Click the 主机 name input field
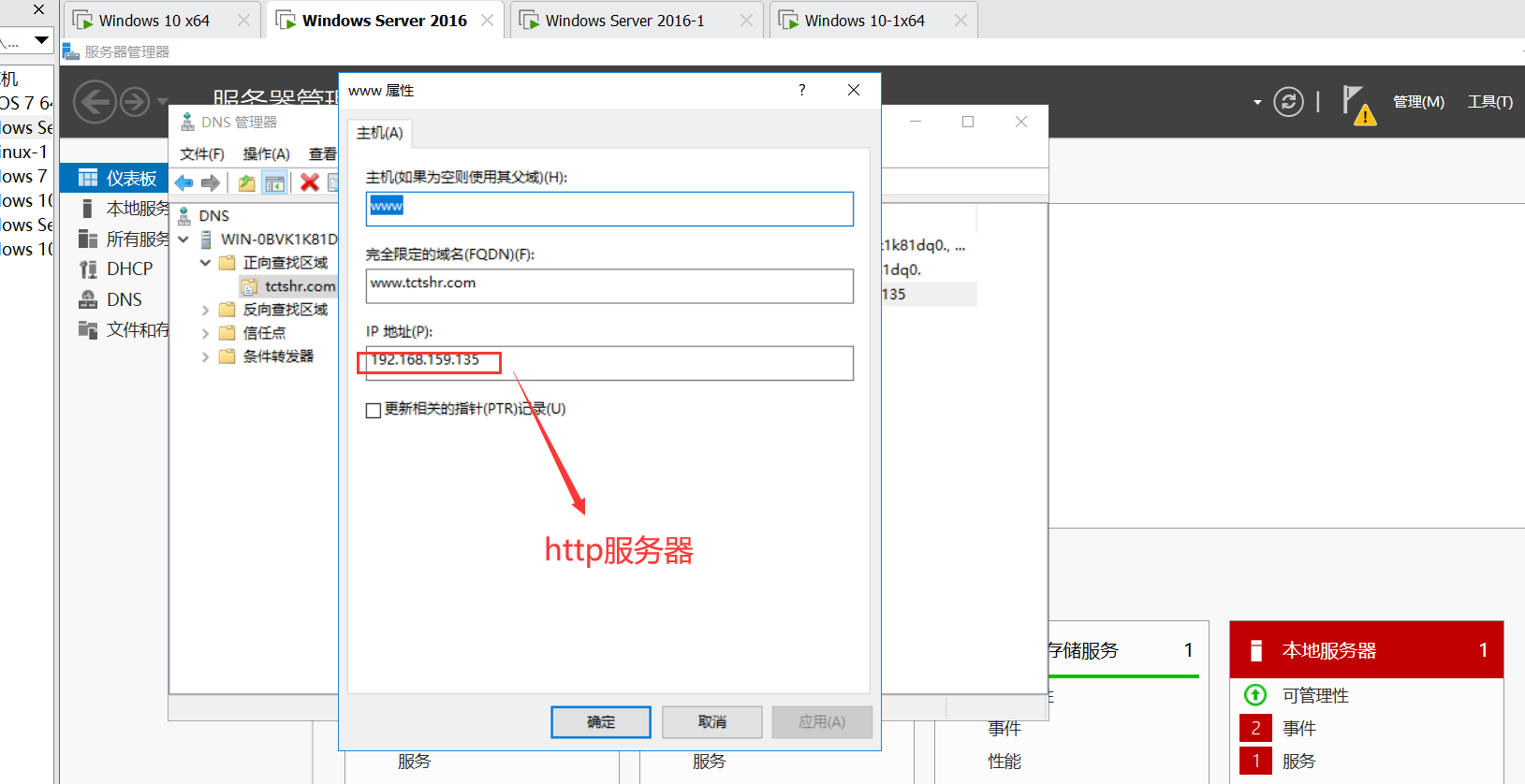The height and width of the screenshot is (784, 1525). pyautogui.click(x=609, y=209)
